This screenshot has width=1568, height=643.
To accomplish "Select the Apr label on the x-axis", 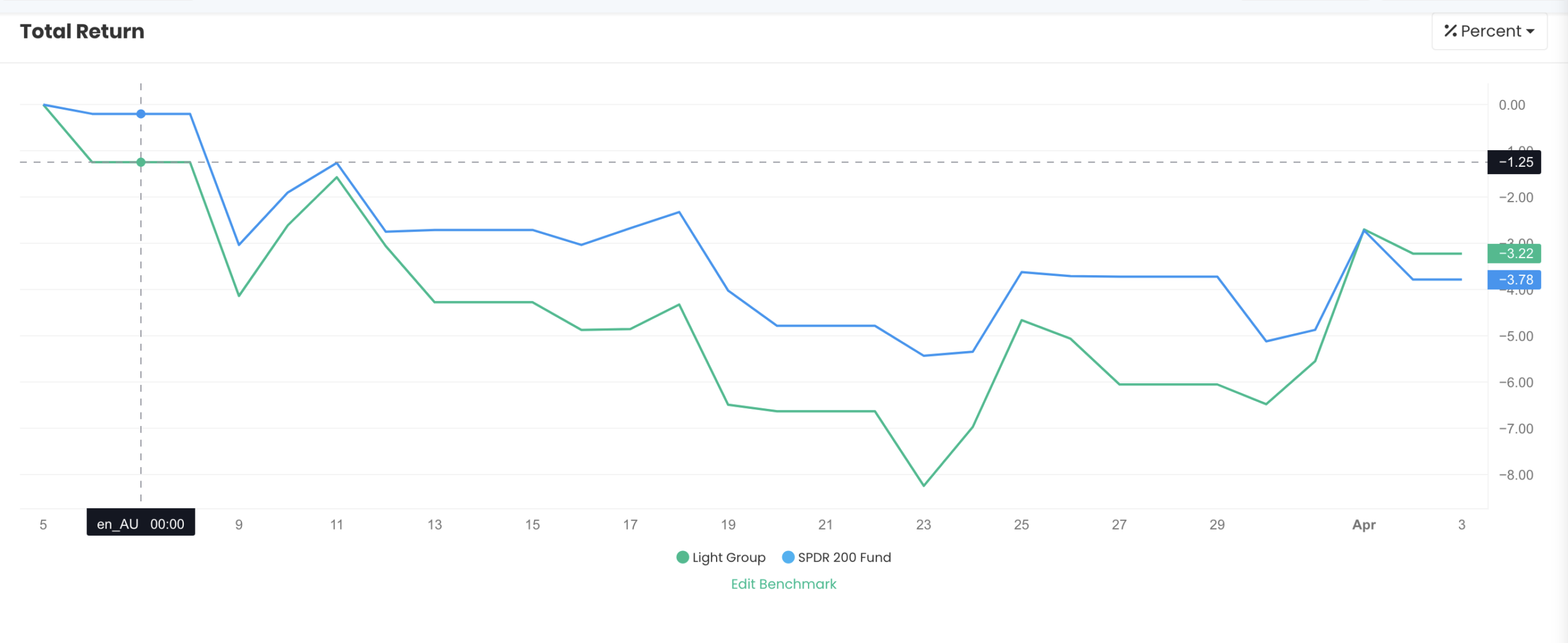I will point(1365,525).
